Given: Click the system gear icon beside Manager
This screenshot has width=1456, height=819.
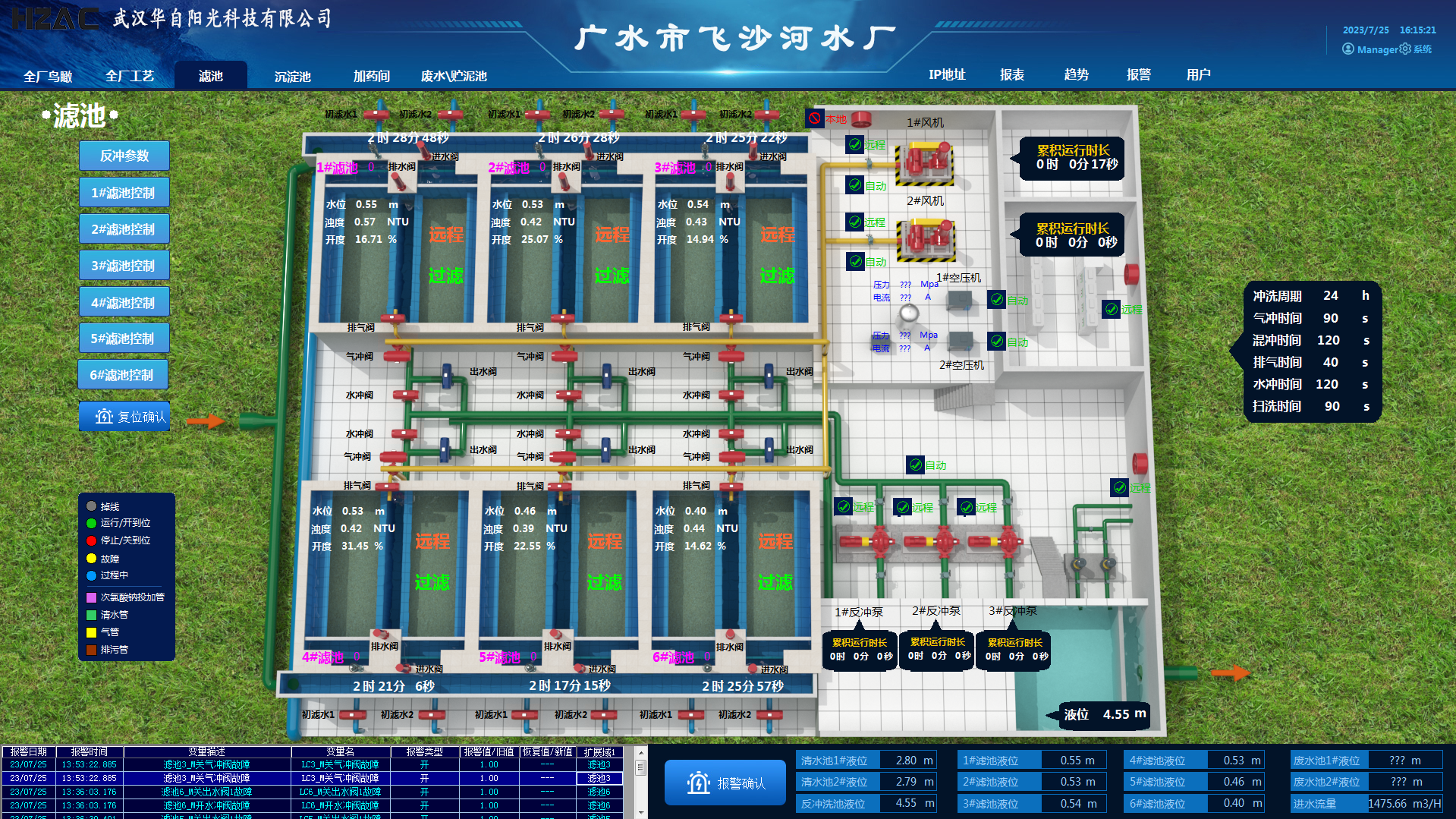Looking at the screenshot, I should [1405, 49].
